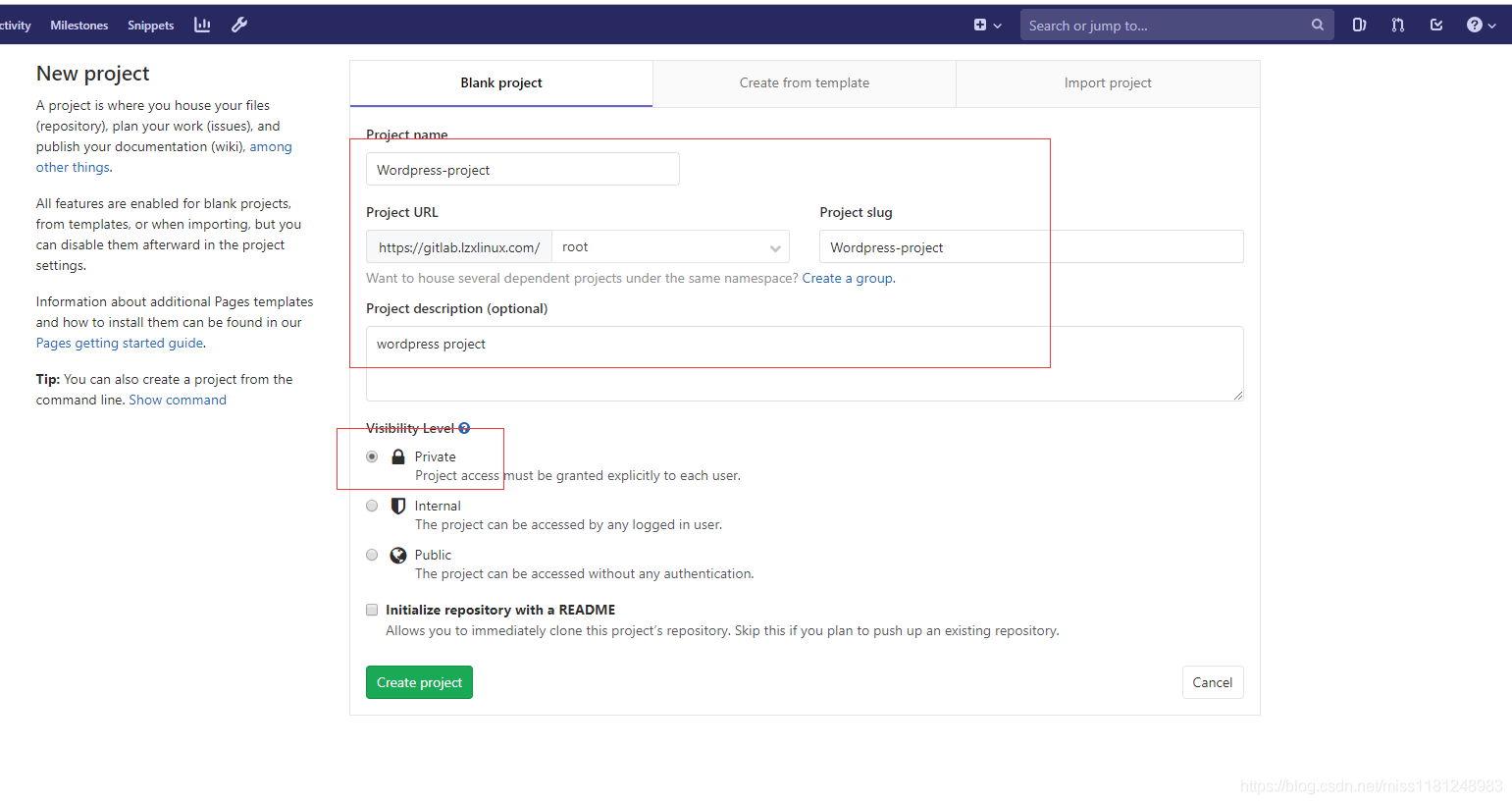The height and width of the screenshot is (804, 1512).
Task: Open the Admin Area wrench icon
Action: pos(239,25)
